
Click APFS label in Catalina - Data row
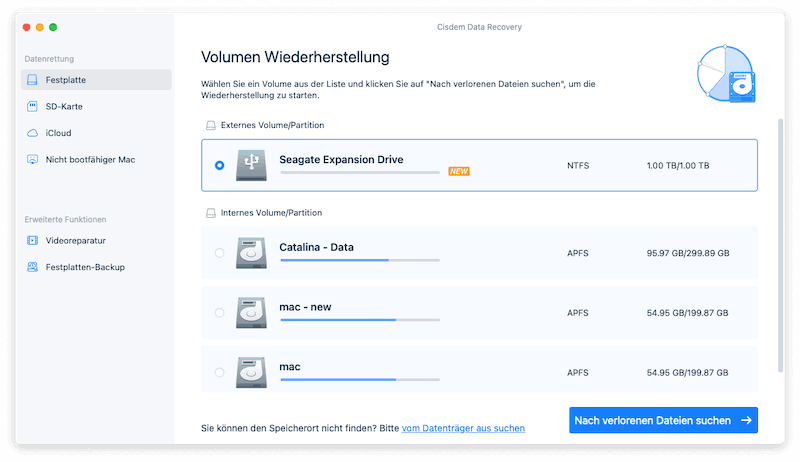point(578,253)
